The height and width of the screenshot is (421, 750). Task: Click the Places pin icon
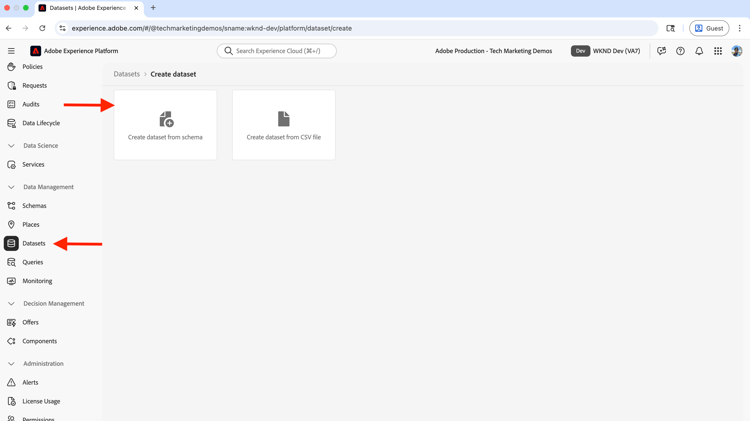[x=11, y=224]
